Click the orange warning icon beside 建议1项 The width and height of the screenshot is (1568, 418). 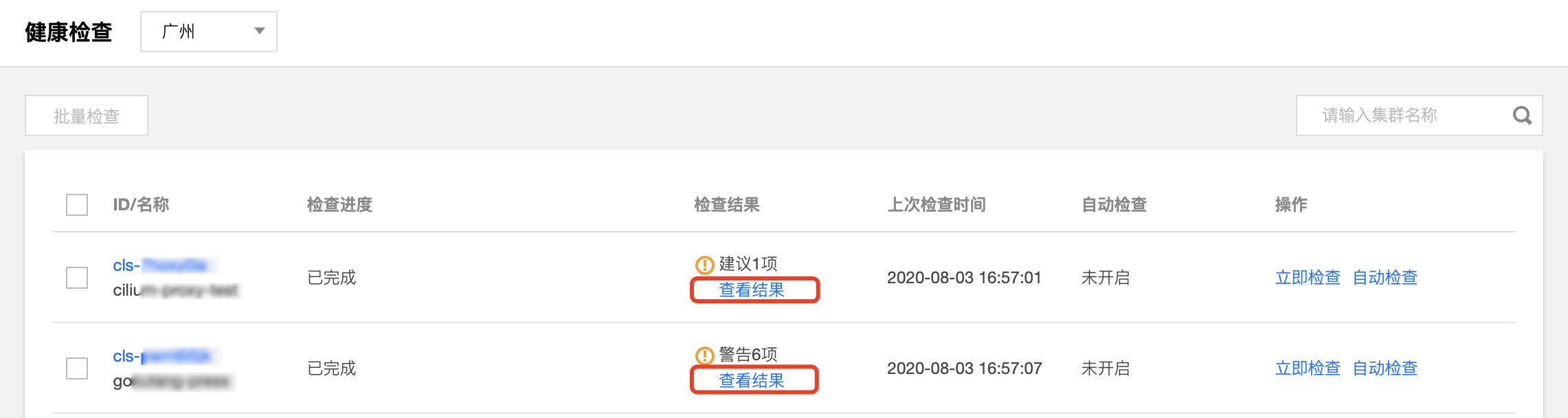(705, 265)
